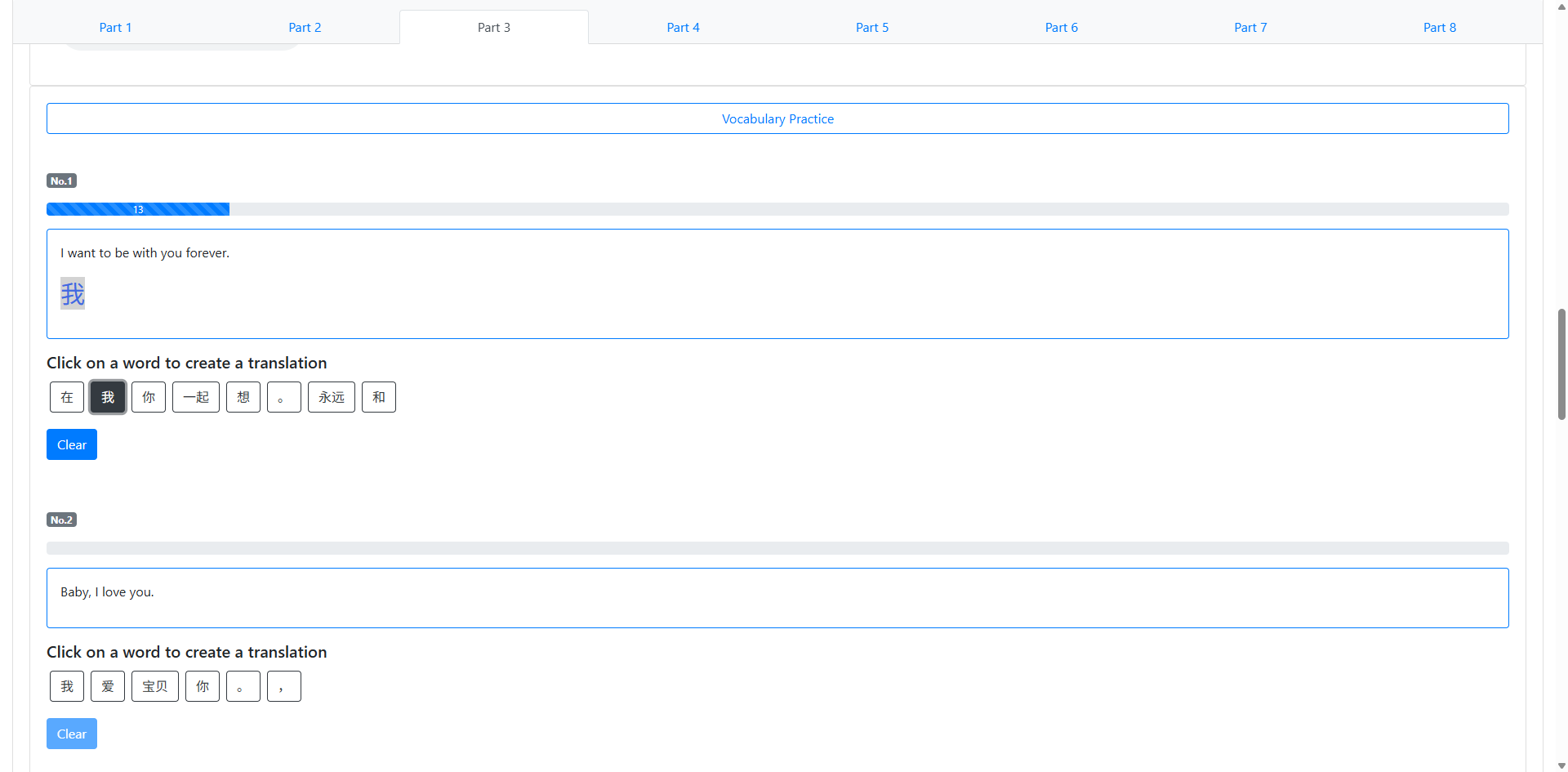Switch to the Part 1 tab
The height and width of the screenshot is (772, 1568).
[x=115, y=27]
